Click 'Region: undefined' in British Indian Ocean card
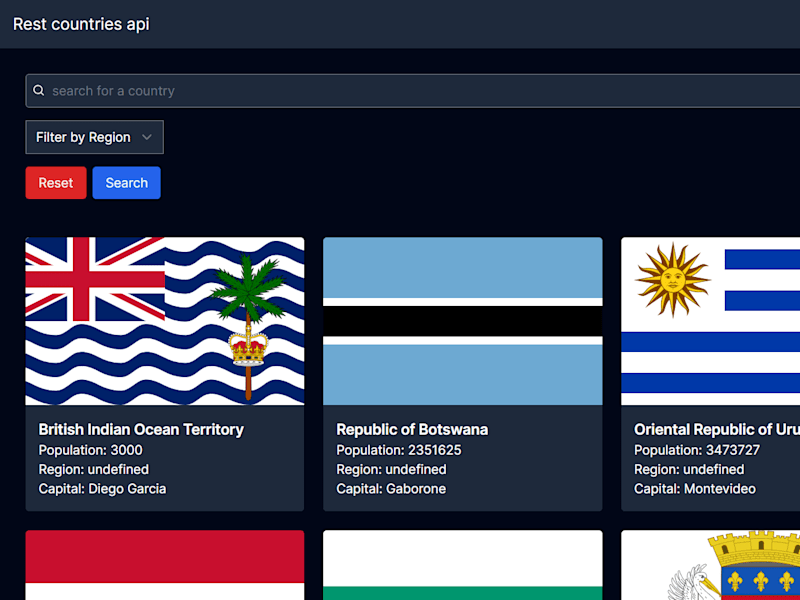Screen dimensions: 800x600 (94, 469)
